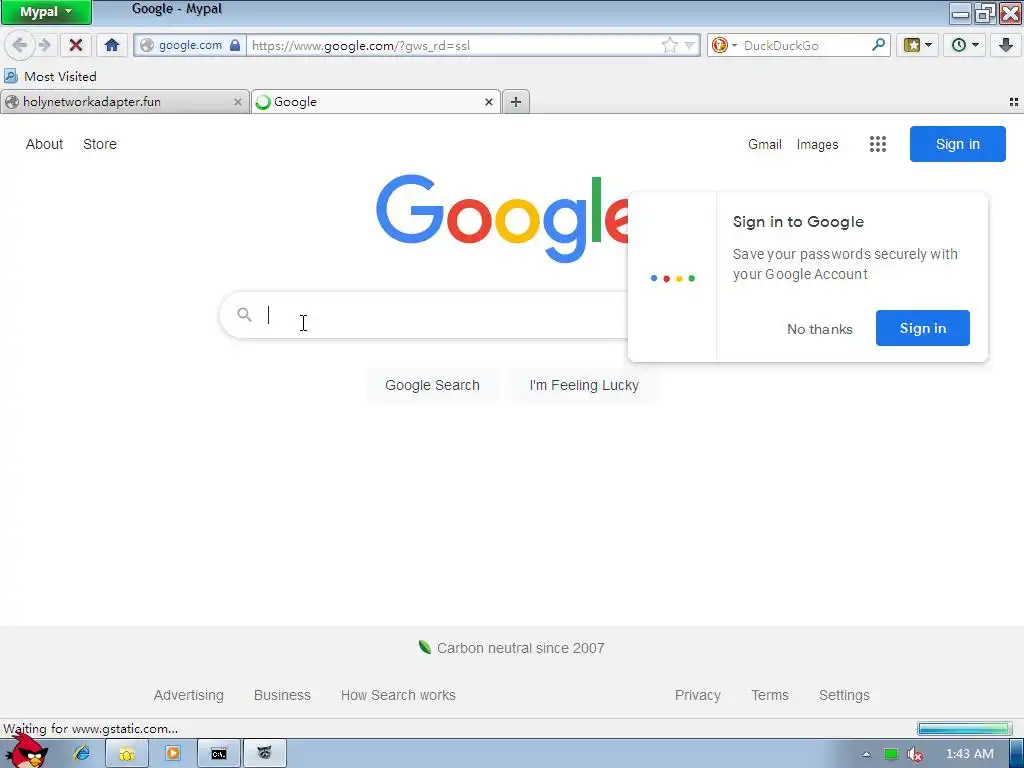Open the Mypal application menu
The width and height of the screenshot is (1024, 768).
(x=46, y=12)
